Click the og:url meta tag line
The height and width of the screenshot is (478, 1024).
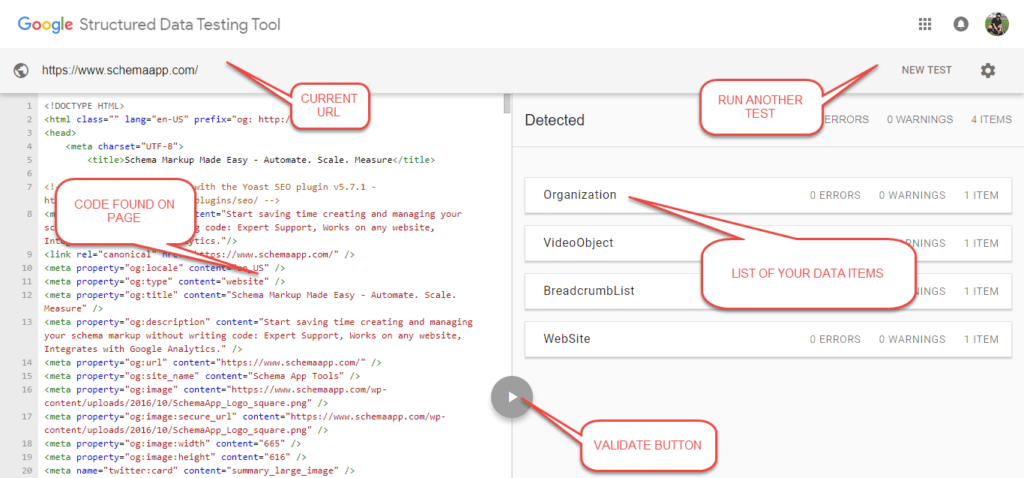(x=213, y=362)
